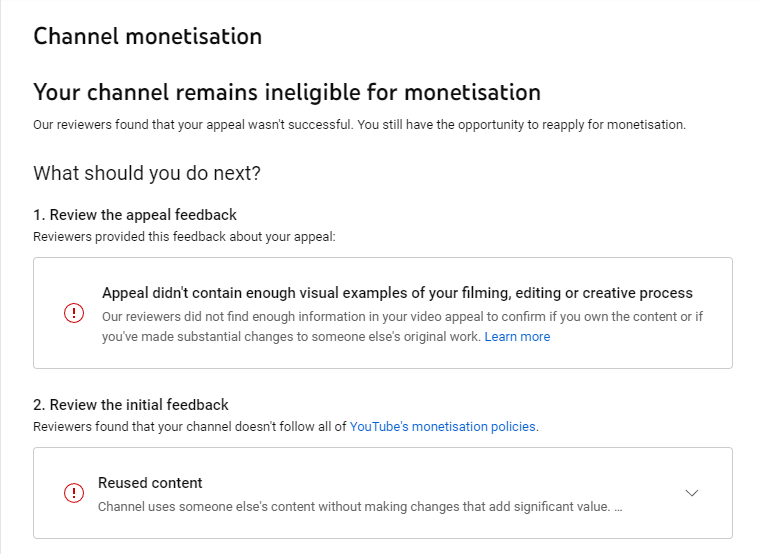Click the appeal wasn't successful message
Screen dimensions: 760x554
tap(359, 125)
